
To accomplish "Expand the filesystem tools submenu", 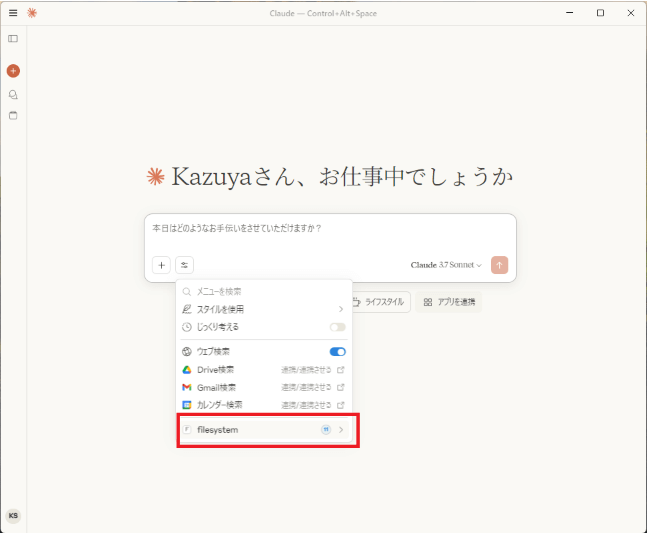I will [264, 430].
